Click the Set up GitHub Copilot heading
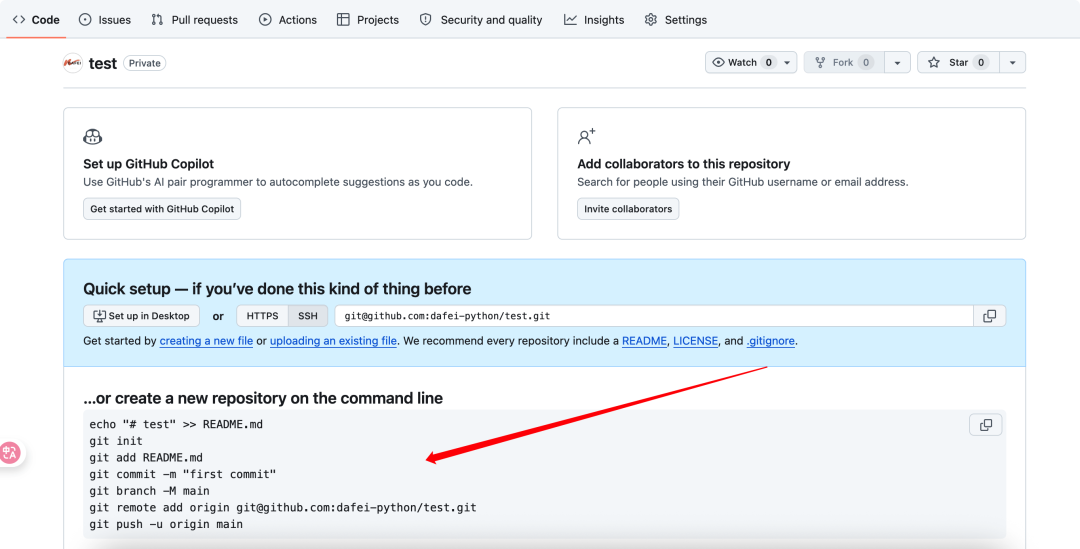 click(149, 164)
